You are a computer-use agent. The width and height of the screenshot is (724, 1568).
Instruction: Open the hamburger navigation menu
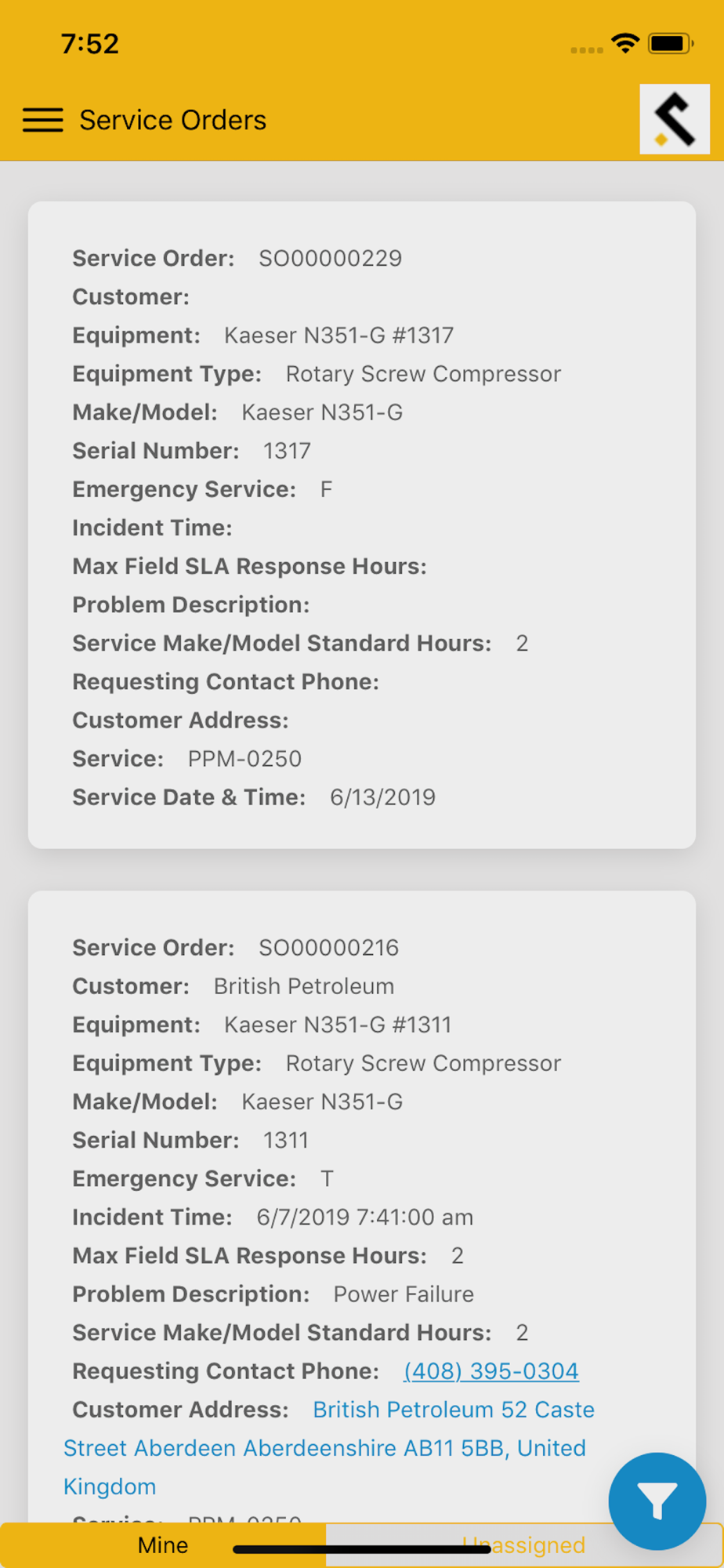click(x=43, y=120)
